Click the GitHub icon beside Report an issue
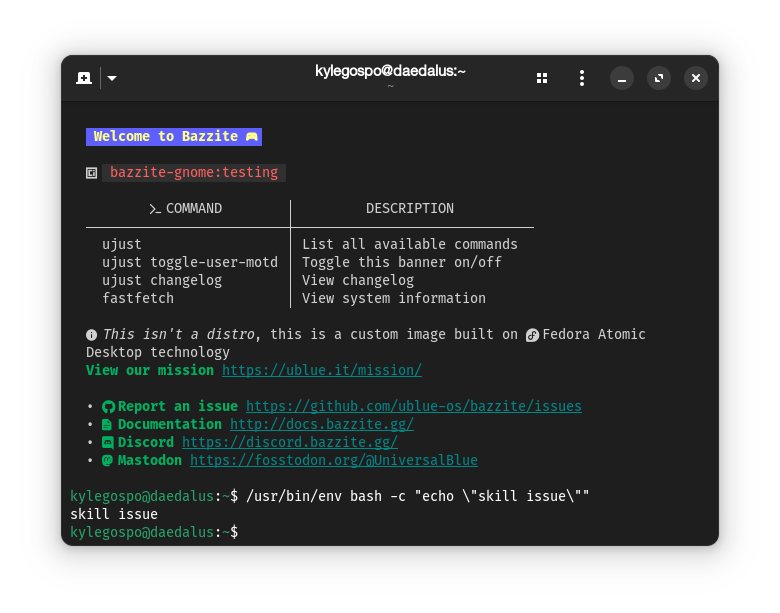 pyautogui.click(x=108, y=407)
